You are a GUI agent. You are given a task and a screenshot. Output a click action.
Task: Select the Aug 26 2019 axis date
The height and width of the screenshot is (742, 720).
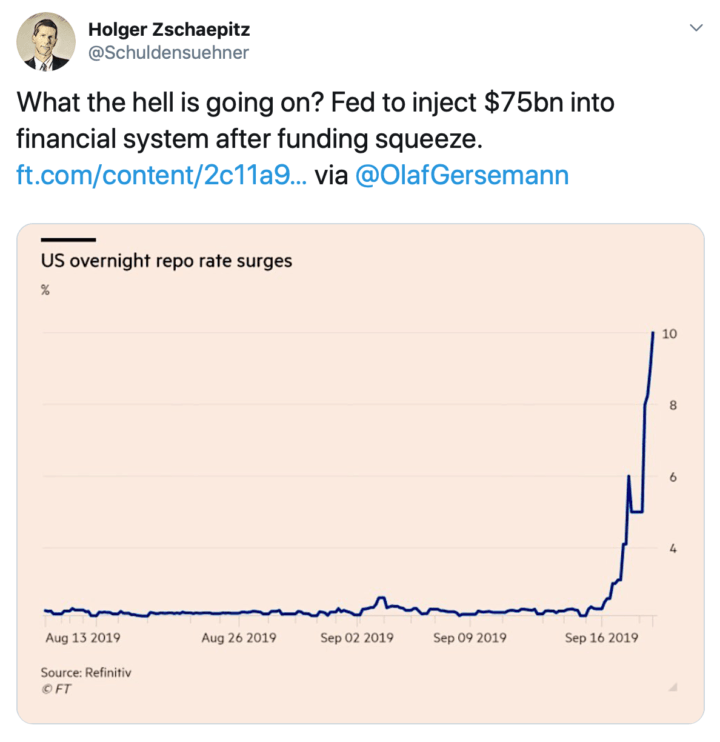point(238,637)
